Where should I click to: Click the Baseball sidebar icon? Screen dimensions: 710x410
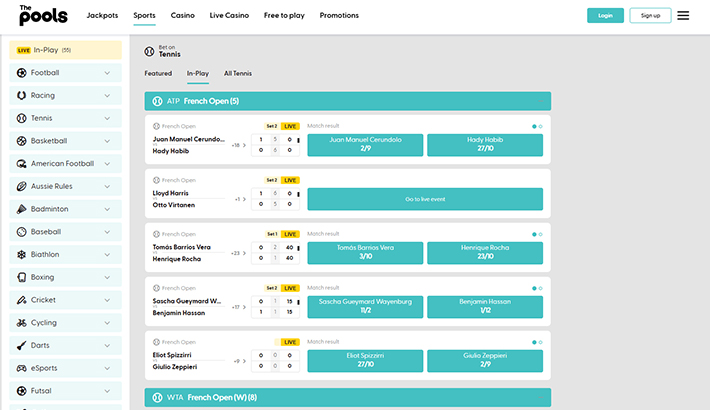21,232
